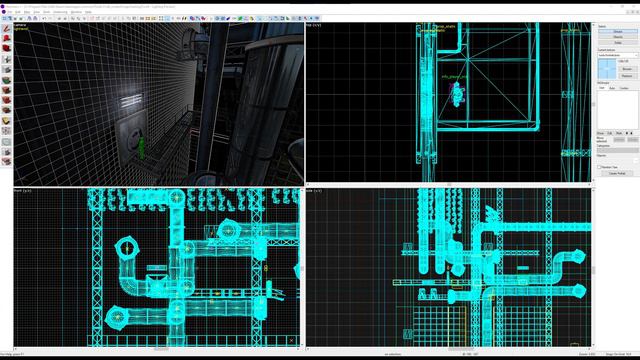Select the Vertex manipulation tool
The height and width of the screenshot is (360, 640).
click(6, 131)
